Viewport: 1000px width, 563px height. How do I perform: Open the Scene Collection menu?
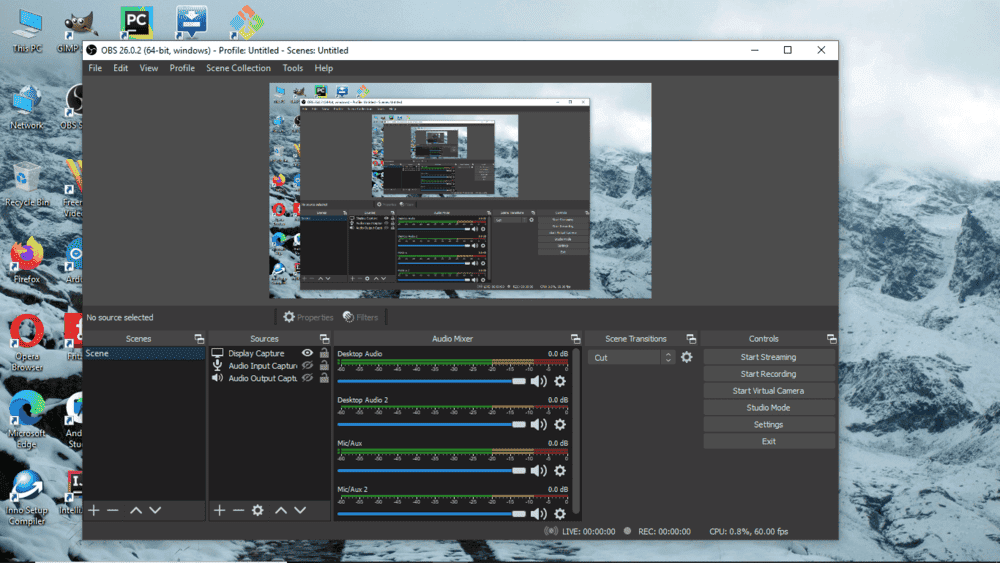pyautogui.click(x=238, y=68)
